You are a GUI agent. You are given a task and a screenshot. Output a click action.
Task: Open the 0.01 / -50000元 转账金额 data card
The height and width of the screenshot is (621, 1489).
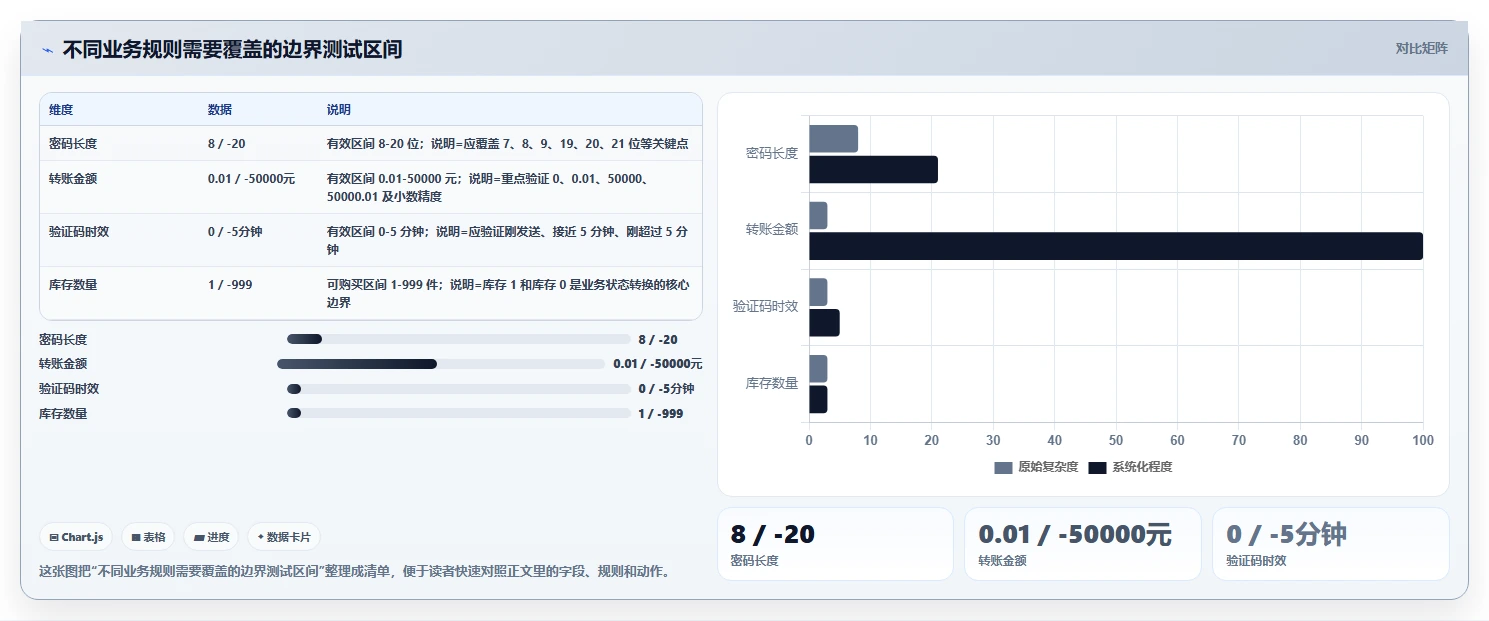1082,544
